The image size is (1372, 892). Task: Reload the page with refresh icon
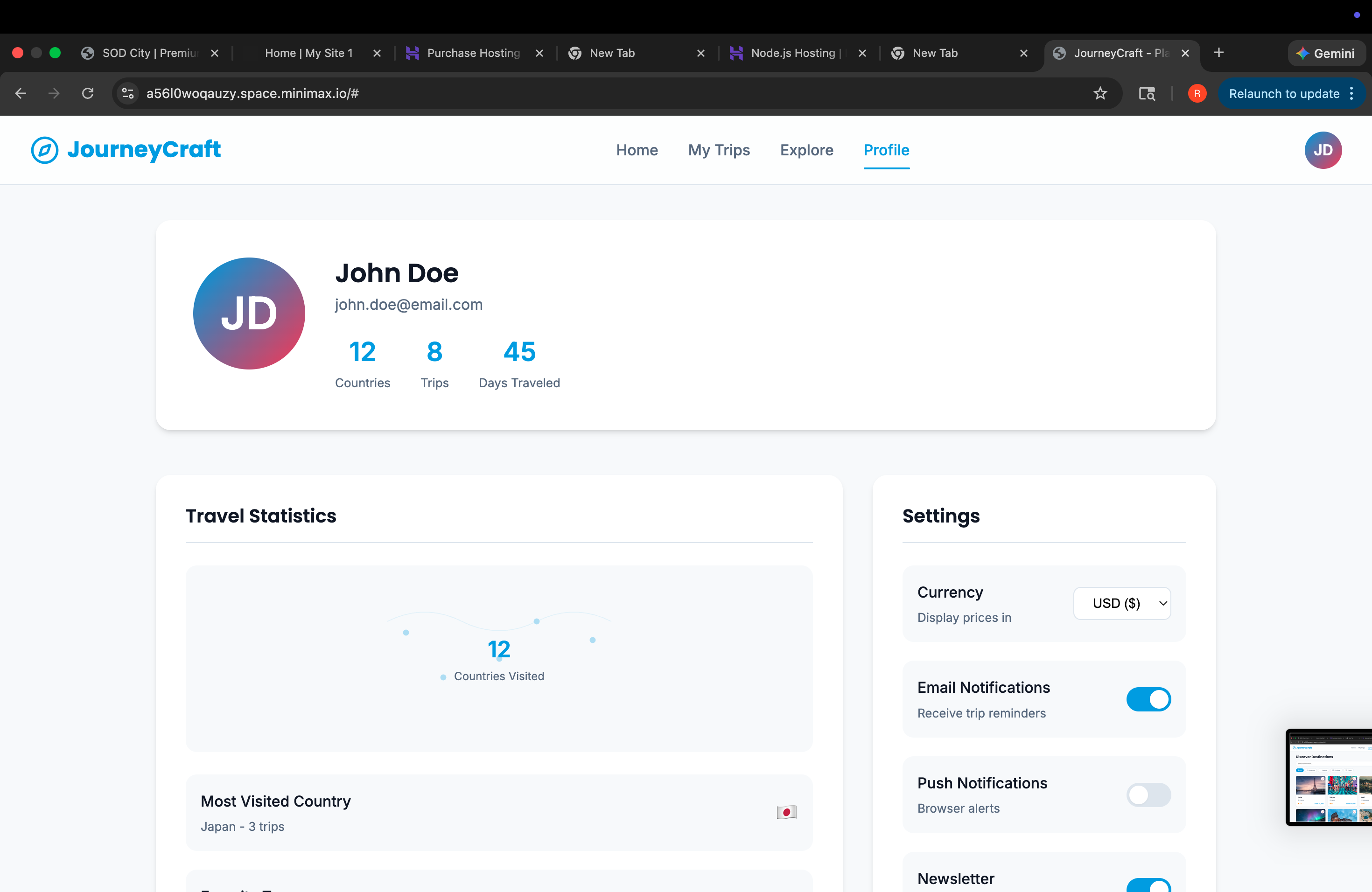[88, 93]
